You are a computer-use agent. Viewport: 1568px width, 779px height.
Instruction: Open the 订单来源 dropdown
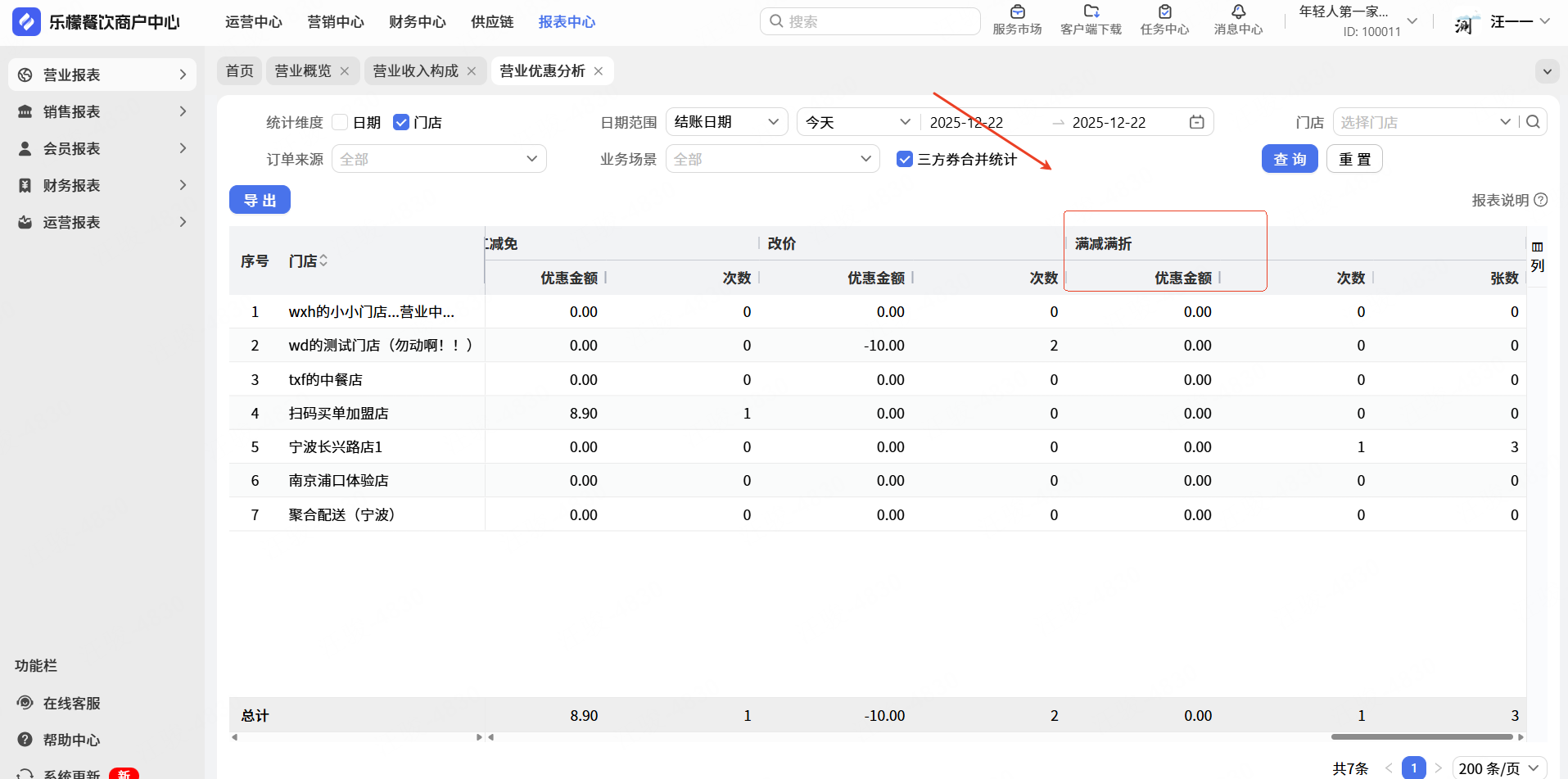point(439,159)
